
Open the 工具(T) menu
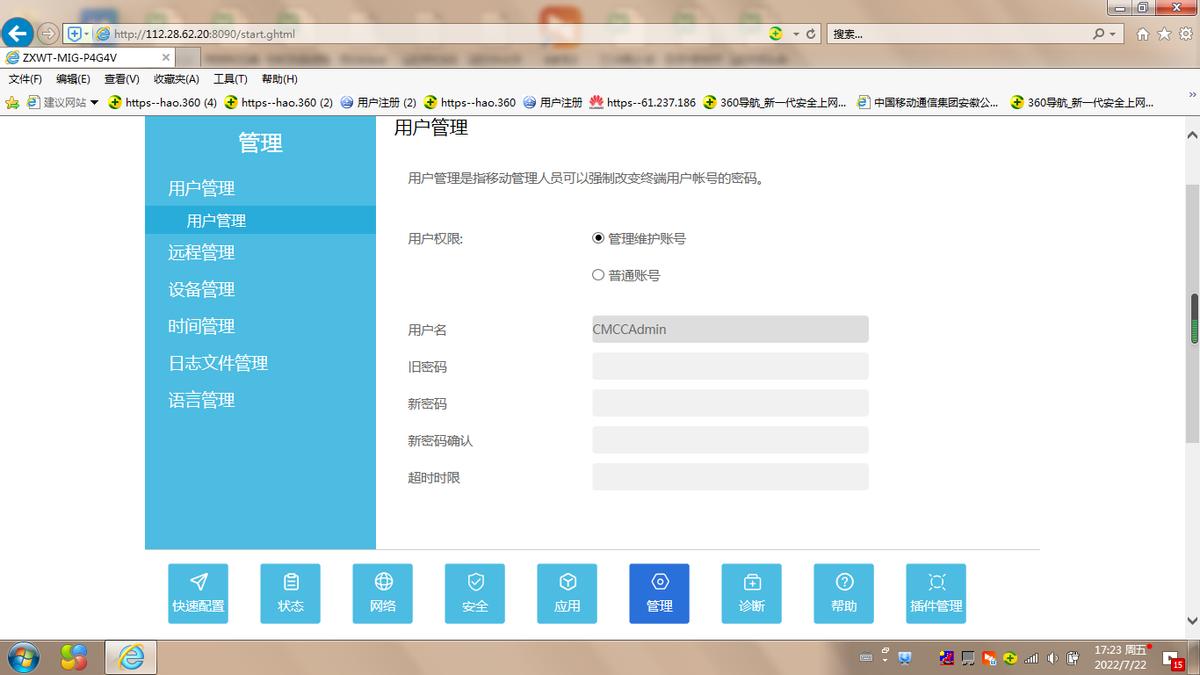(228, 79)
